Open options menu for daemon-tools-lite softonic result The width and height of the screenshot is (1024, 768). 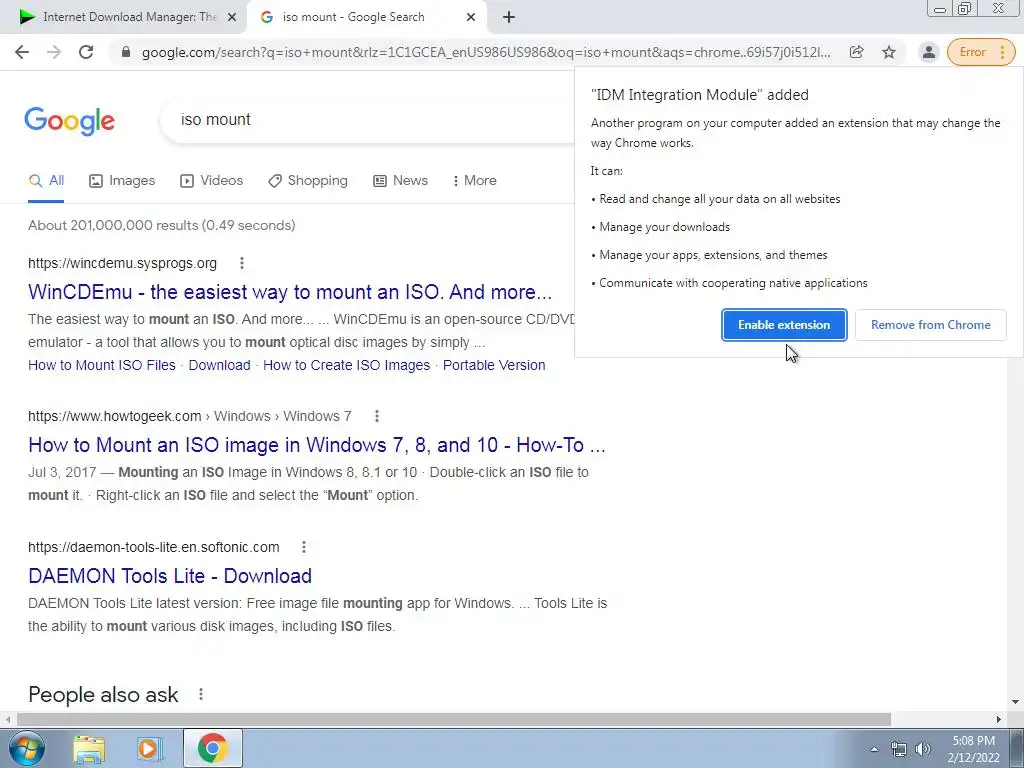pos(304,547)
